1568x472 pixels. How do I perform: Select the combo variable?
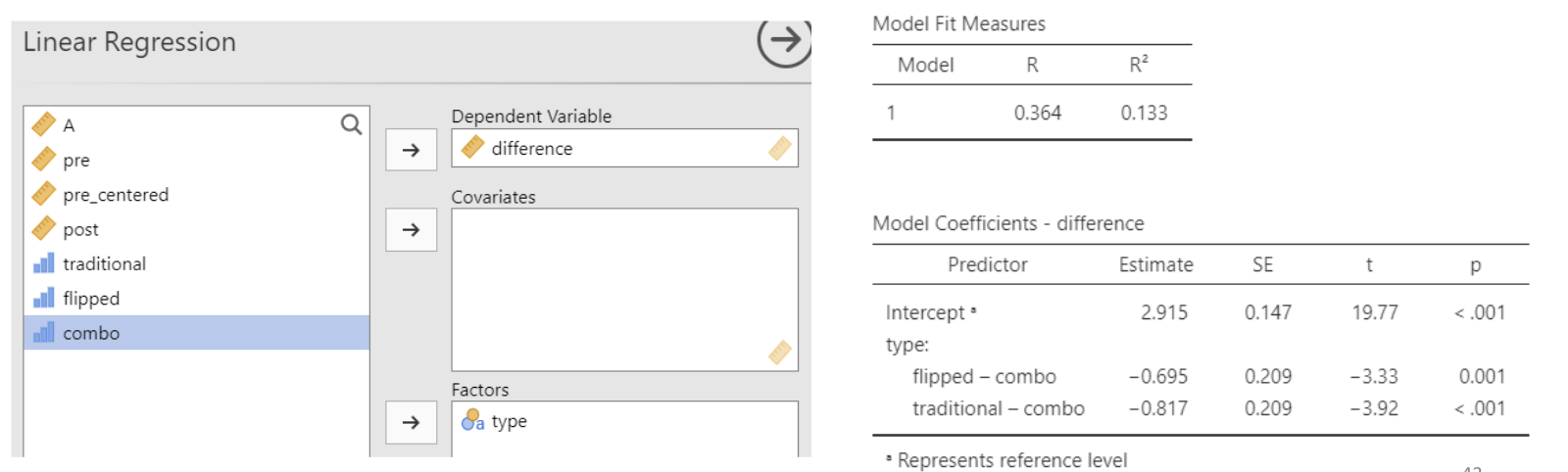(x=91, y=333)
